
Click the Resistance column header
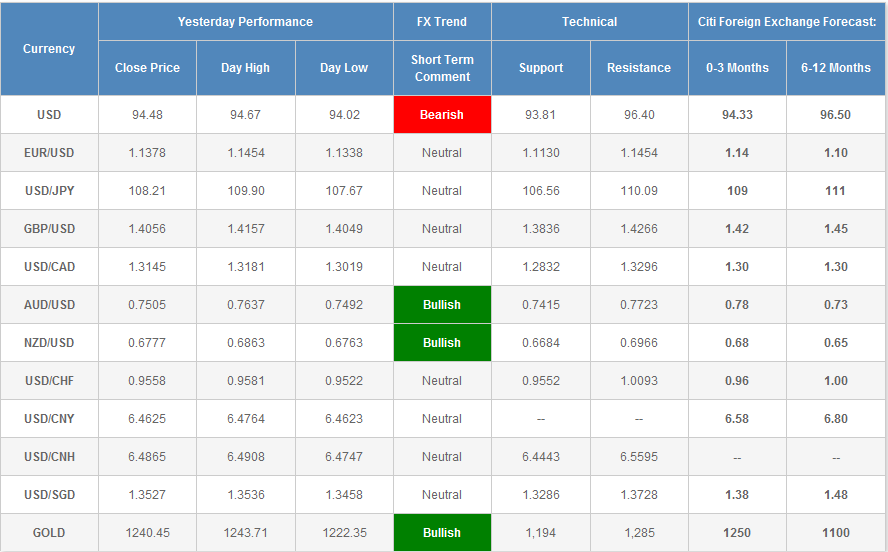pyautogui.click(x=638, y=68)
